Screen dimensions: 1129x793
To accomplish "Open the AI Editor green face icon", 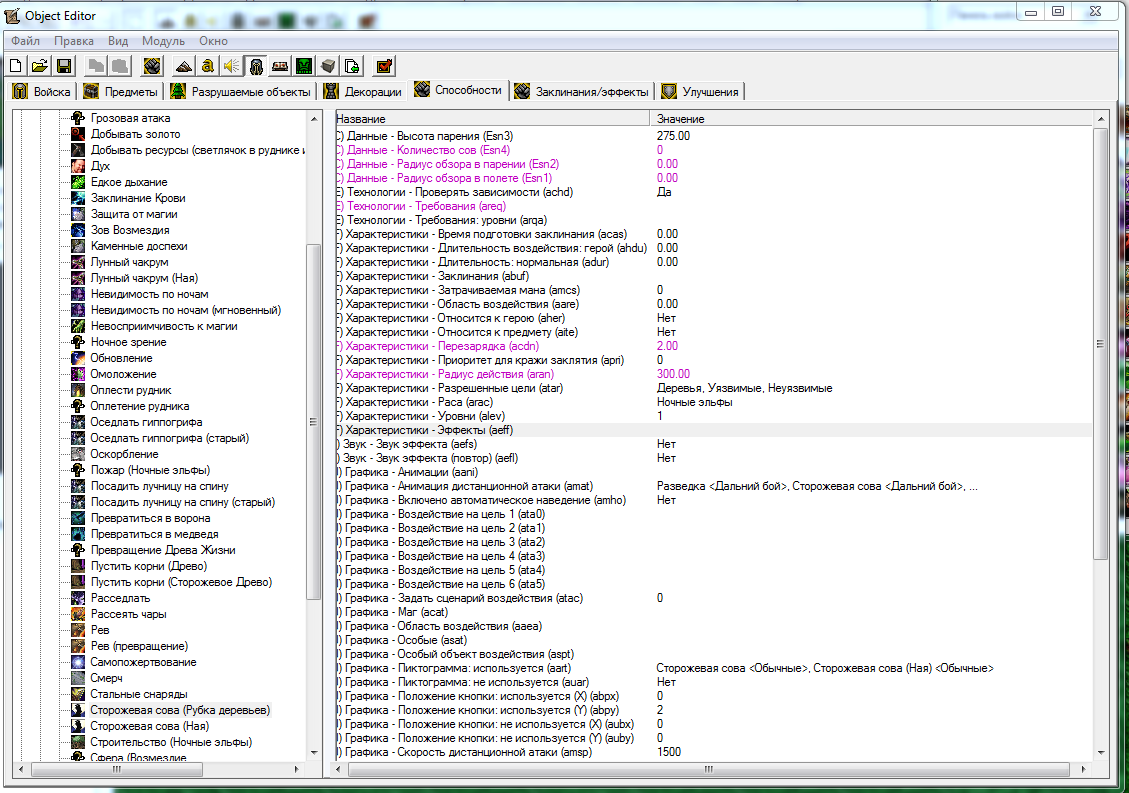I will [x=303, y=66].
